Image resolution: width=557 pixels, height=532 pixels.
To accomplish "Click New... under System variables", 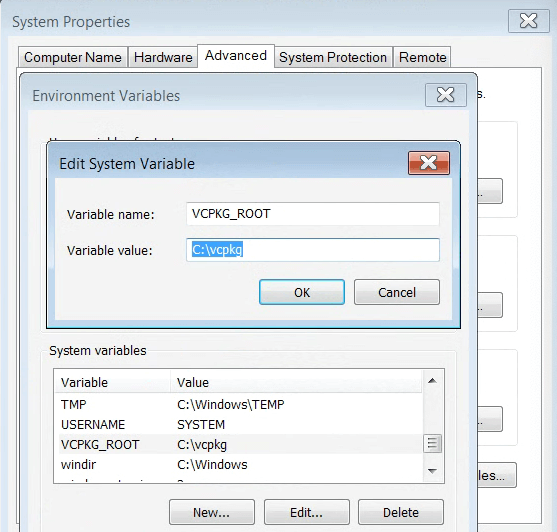I will [x=212, y=512].
